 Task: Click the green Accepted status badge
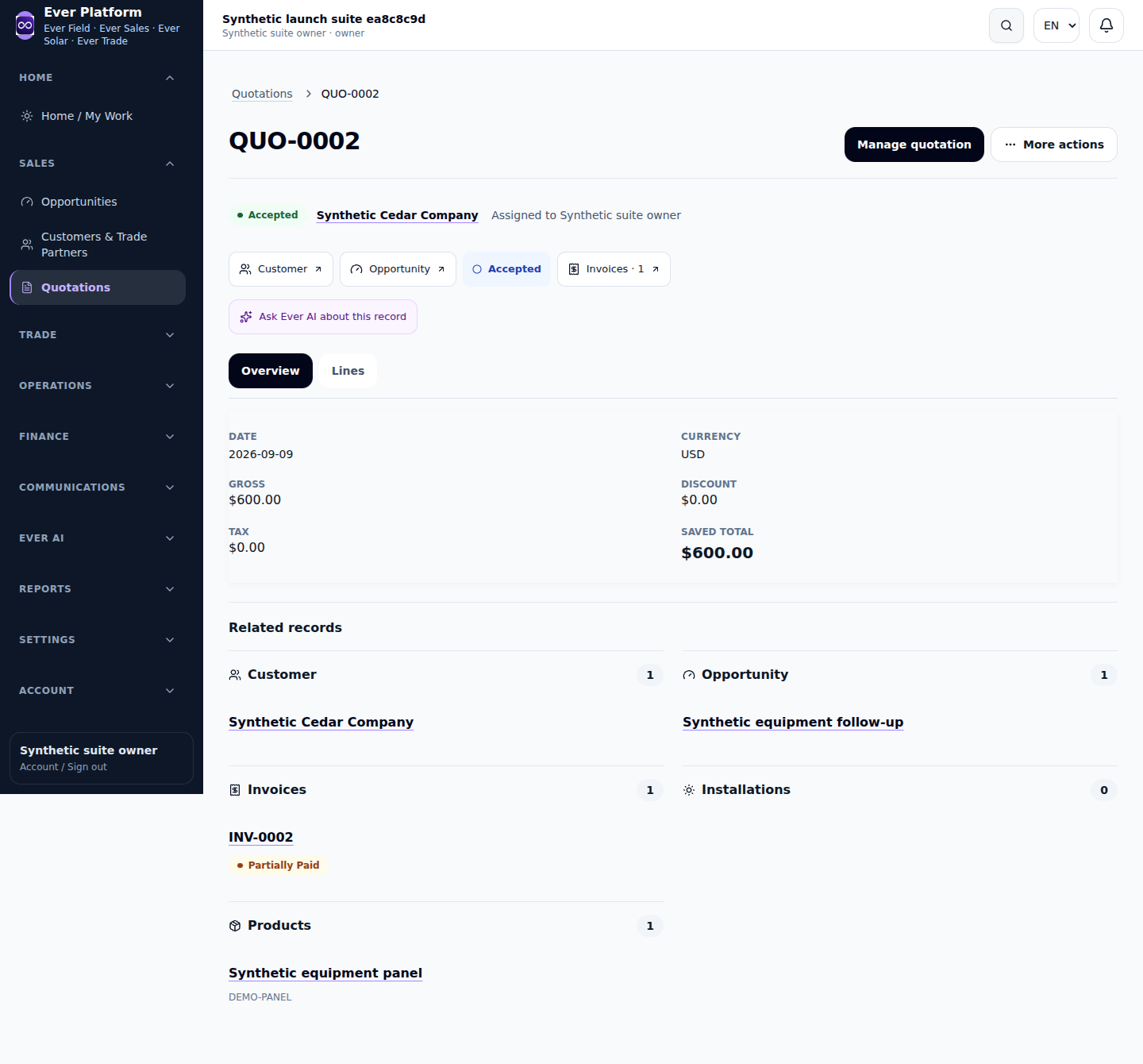point(267,215)
